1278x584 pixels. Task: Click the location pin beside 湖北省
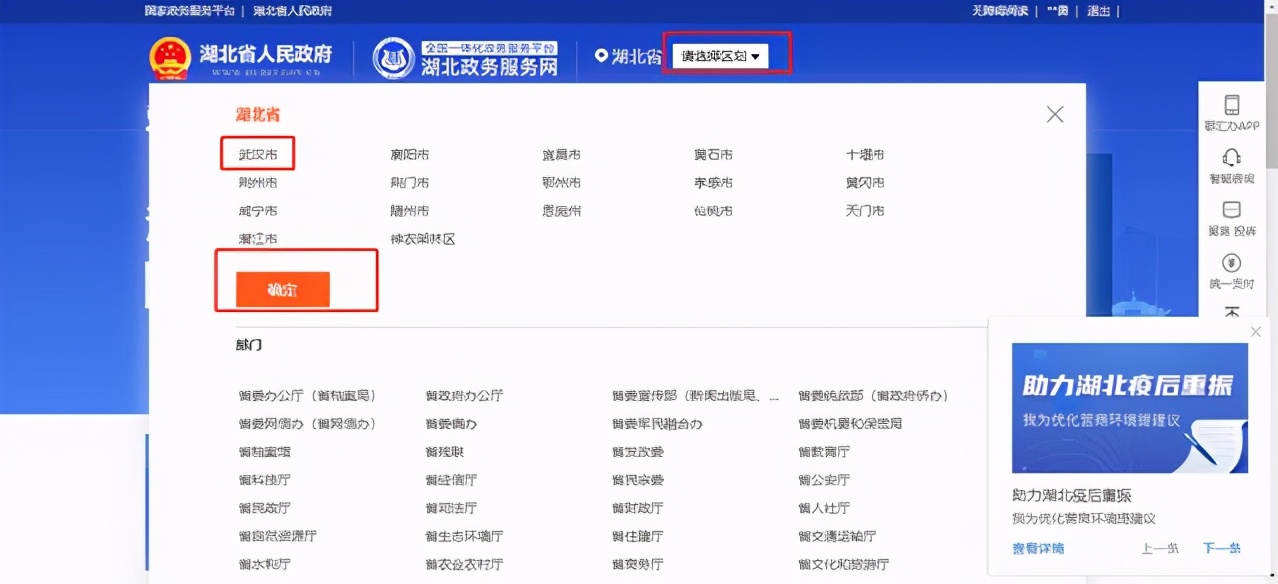[601, 56]
